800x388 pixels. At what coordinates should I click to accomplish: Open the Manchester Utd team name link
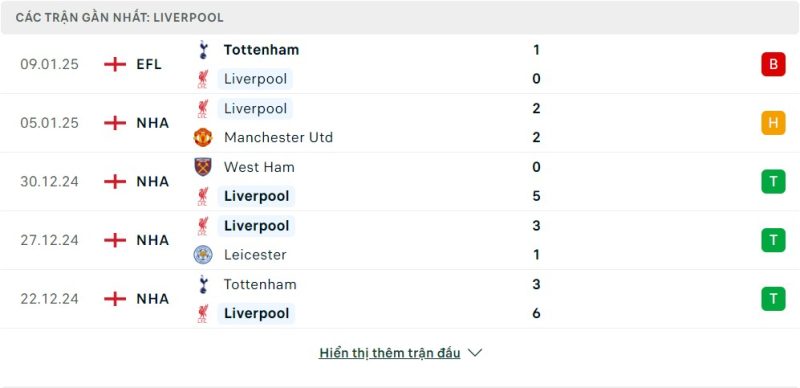(279, 137)
